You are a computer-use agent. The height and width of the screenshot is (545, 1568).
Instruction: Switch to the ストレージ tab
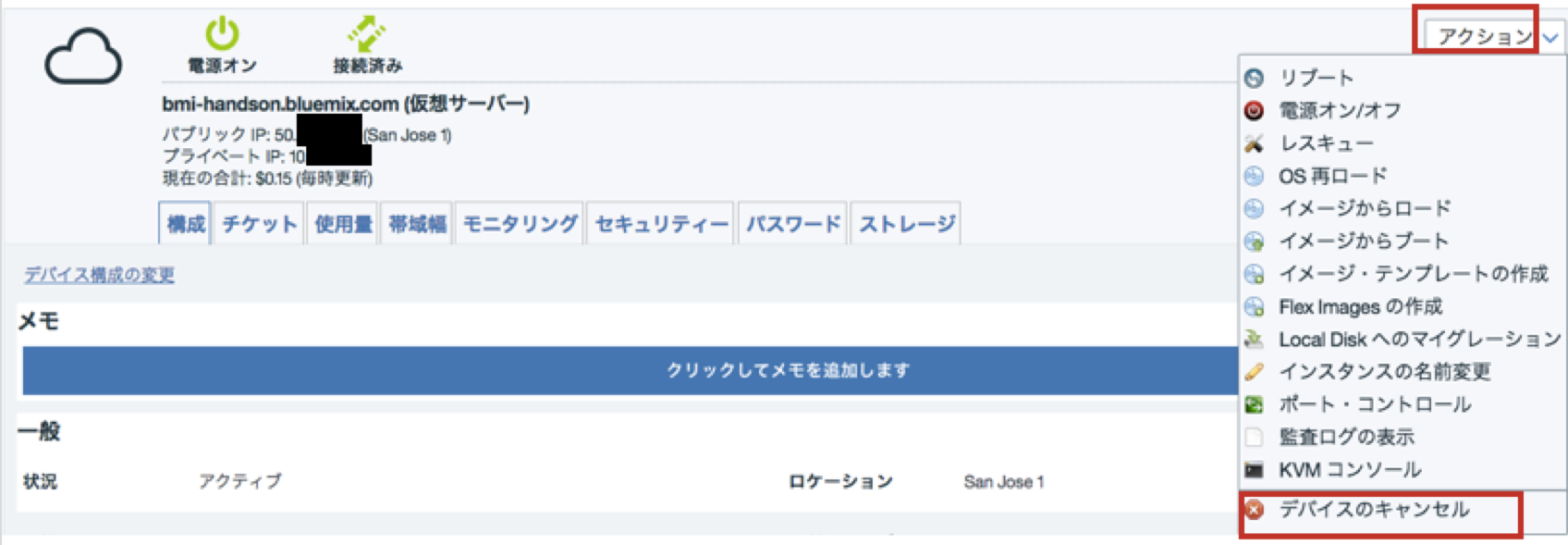coord(906,224)
